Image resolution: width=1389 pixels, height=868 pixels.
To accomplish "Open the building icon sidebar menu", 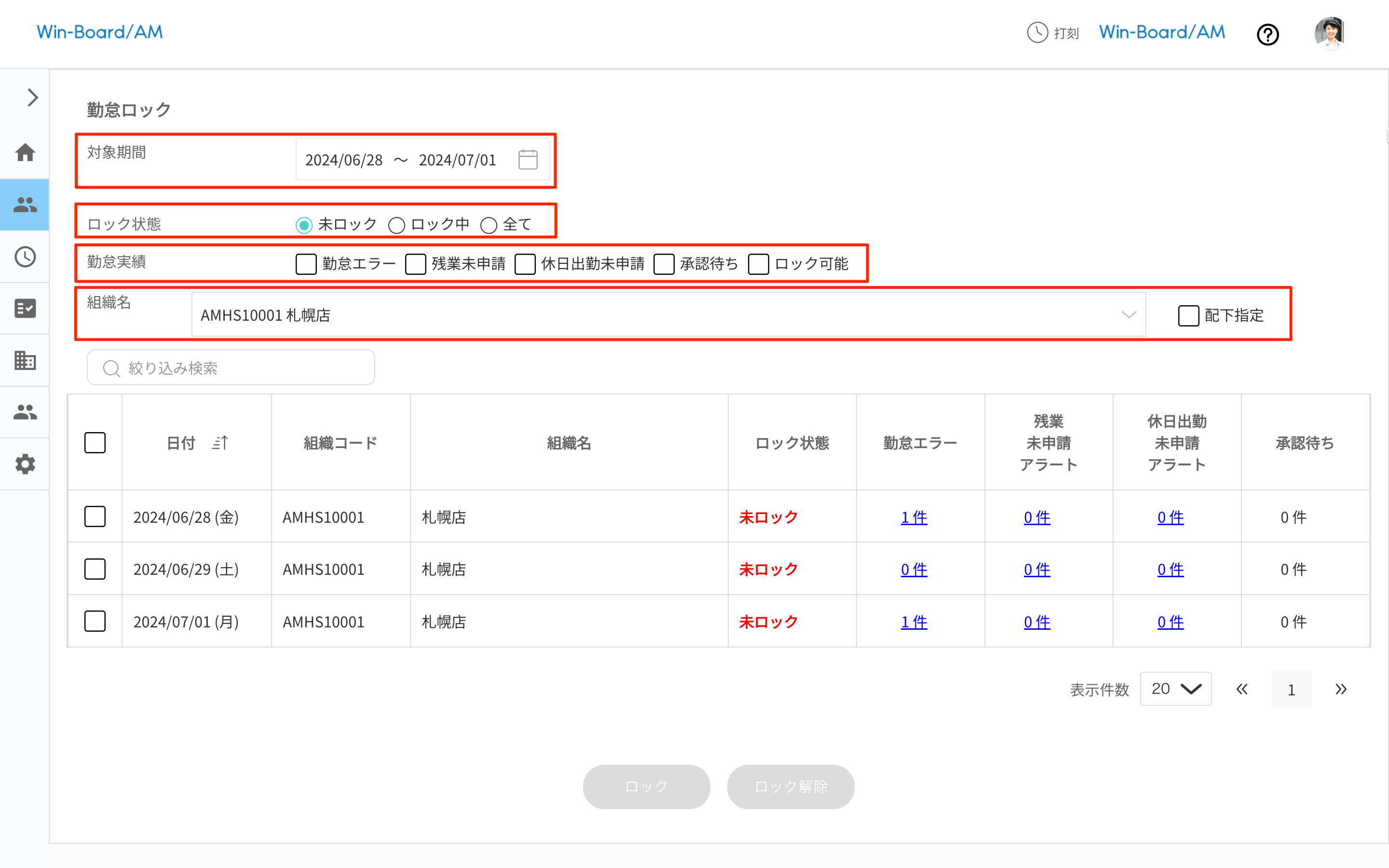I will [25, 361].
